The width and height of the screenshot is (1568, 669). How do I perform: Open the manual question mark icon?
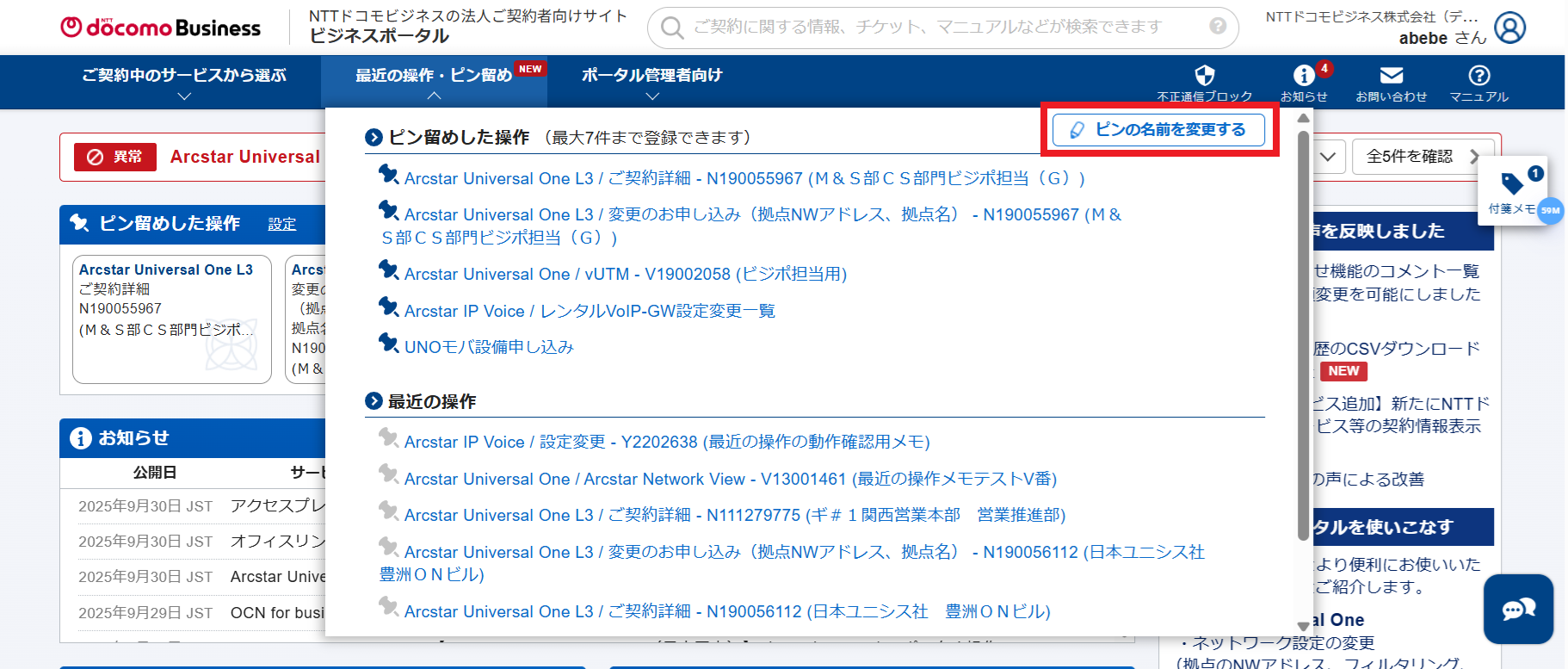tap(1478, 76)
